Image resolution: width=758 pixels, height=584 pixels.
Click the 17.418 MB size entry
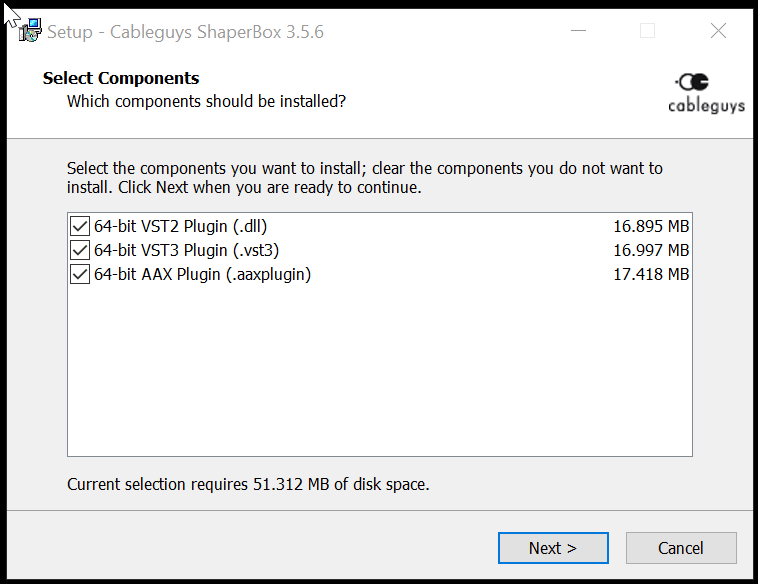point(651,275)
